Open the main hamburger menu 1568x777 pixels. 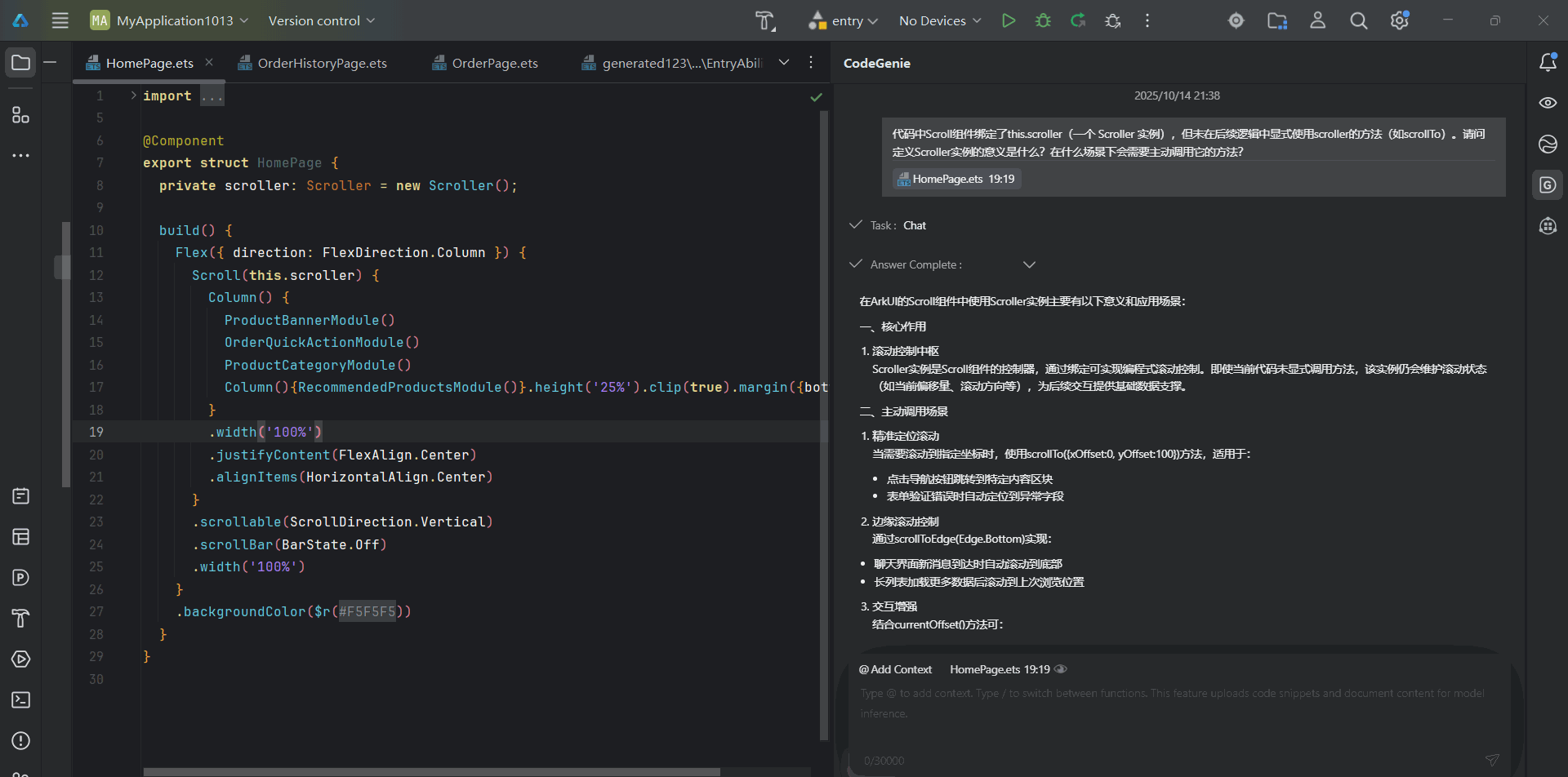(x=60, y=20)
